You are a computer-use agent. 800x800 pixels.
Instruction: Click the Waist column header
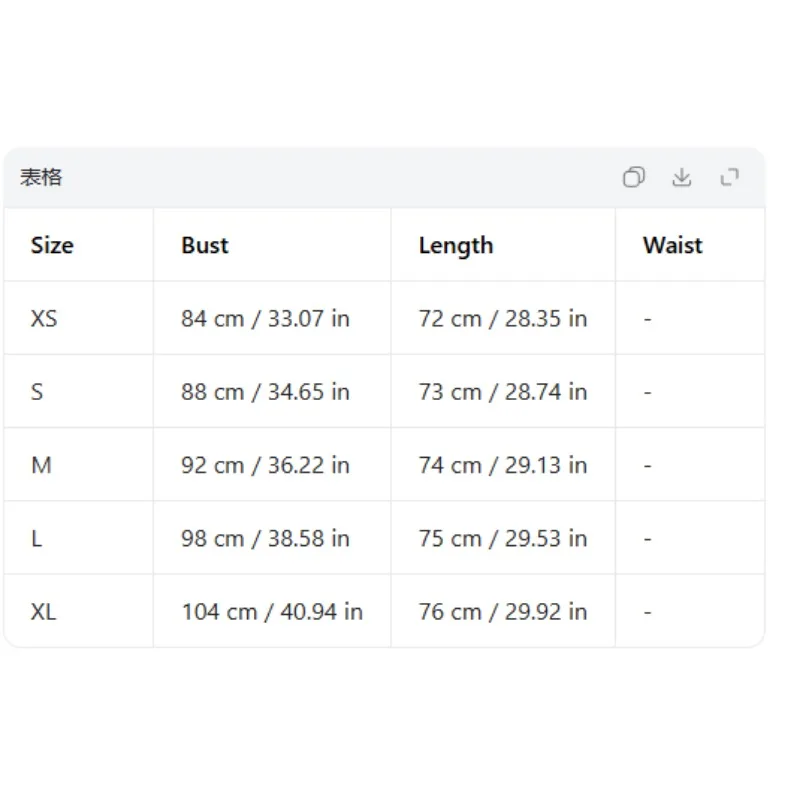point(672,245)
